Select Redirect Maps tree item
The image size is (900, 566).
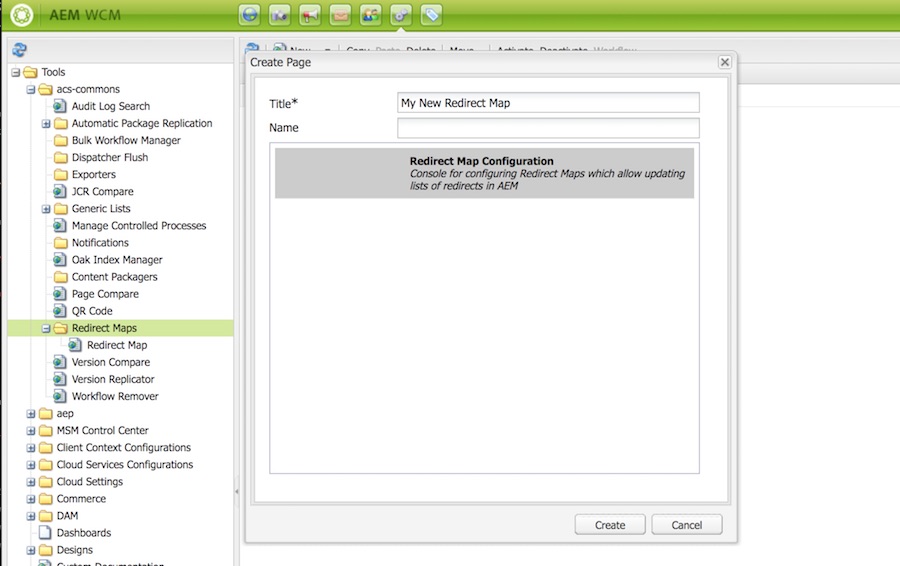point(104,328)
